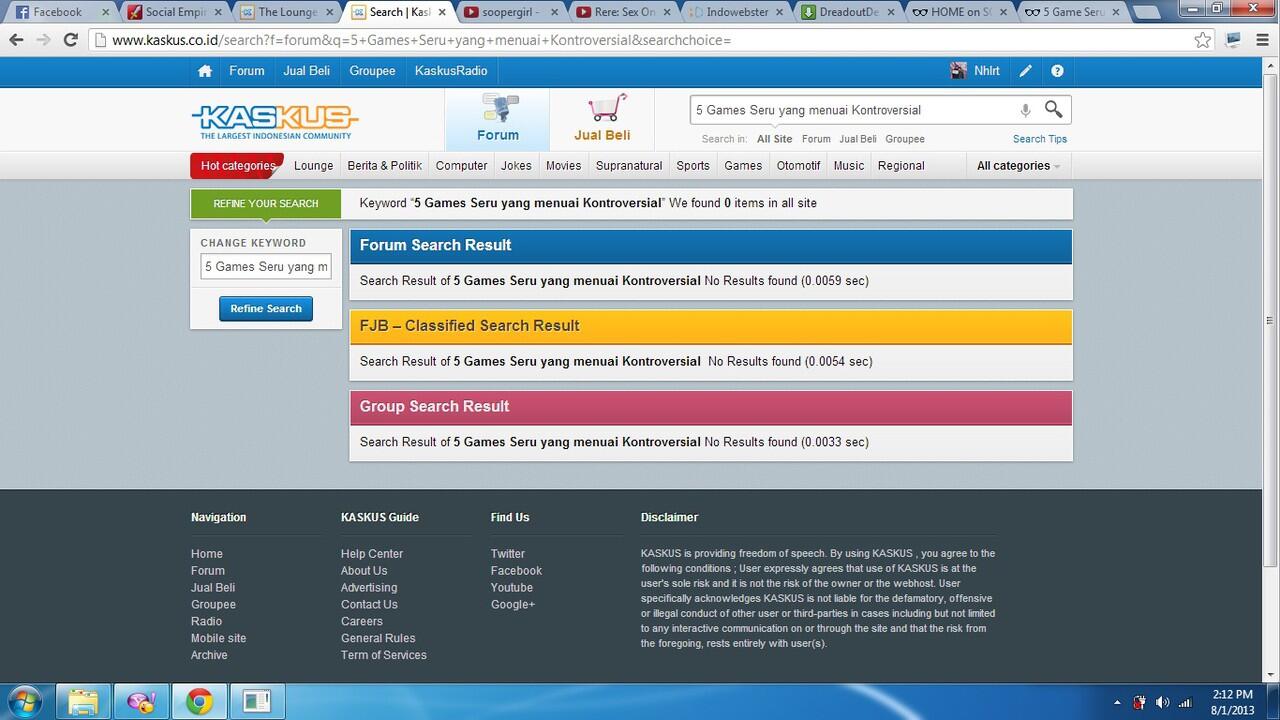Open KaskusRadio link
This screenshot has height=720, width=1280.
coord(451,71)
